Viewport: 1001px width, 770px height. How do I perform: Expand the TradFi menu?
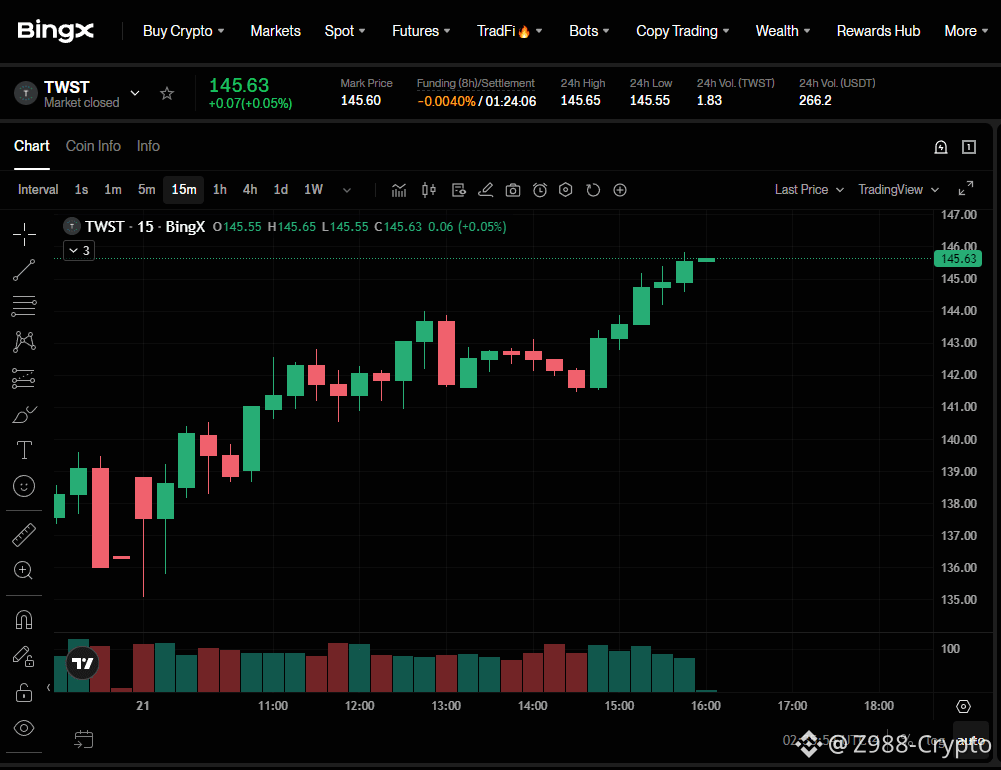509,31
